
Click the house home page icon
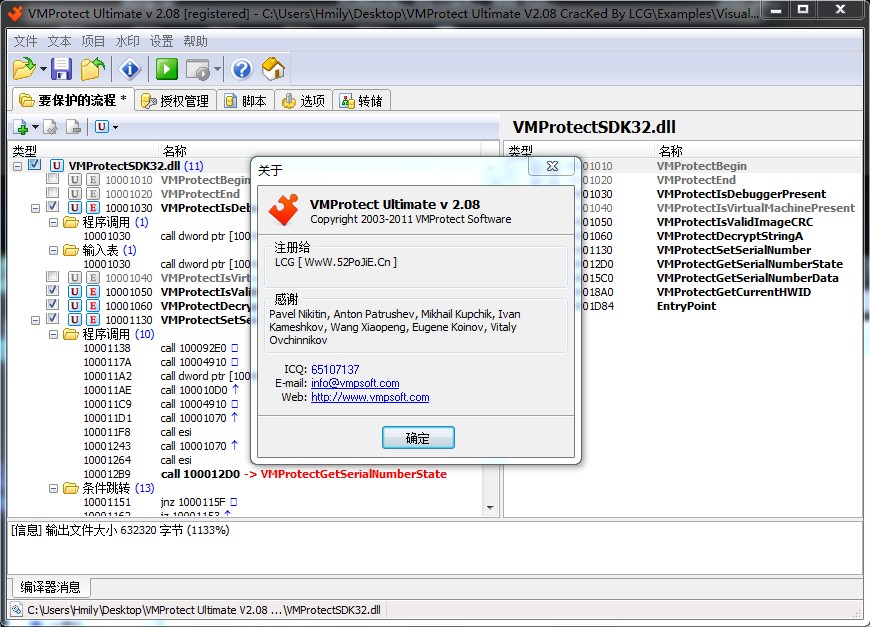(x=273, y=69)
